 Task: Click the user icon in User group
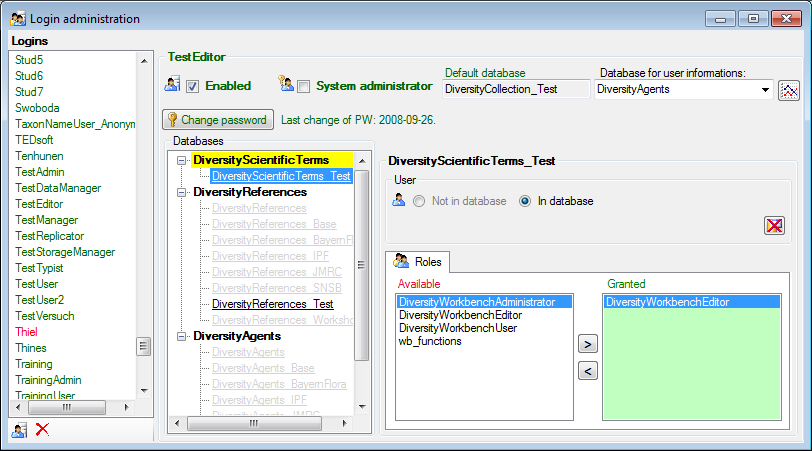coord(399,200)
